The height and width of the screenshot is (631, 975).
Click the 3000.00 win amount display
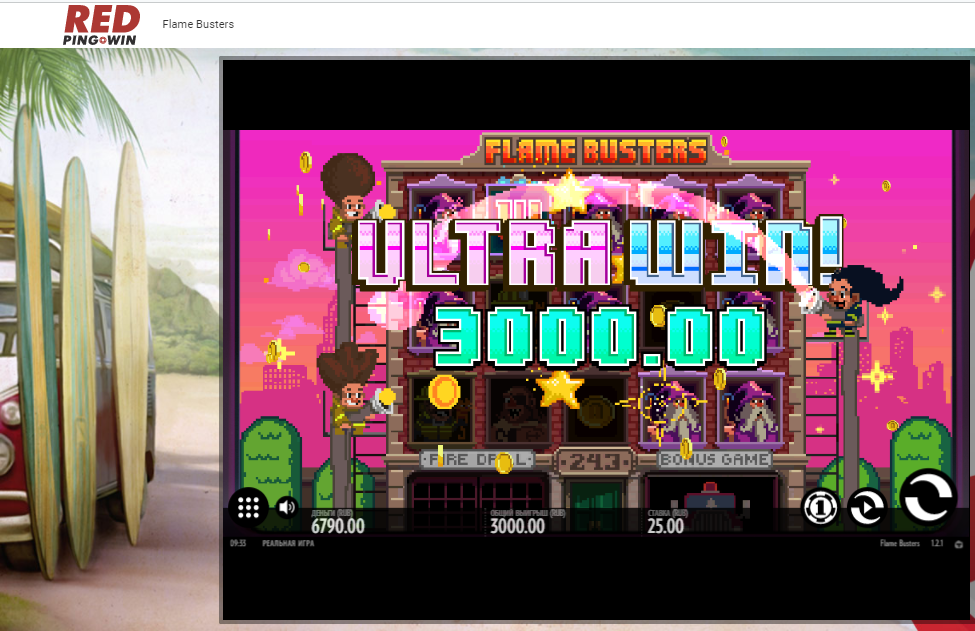point(601,336)
